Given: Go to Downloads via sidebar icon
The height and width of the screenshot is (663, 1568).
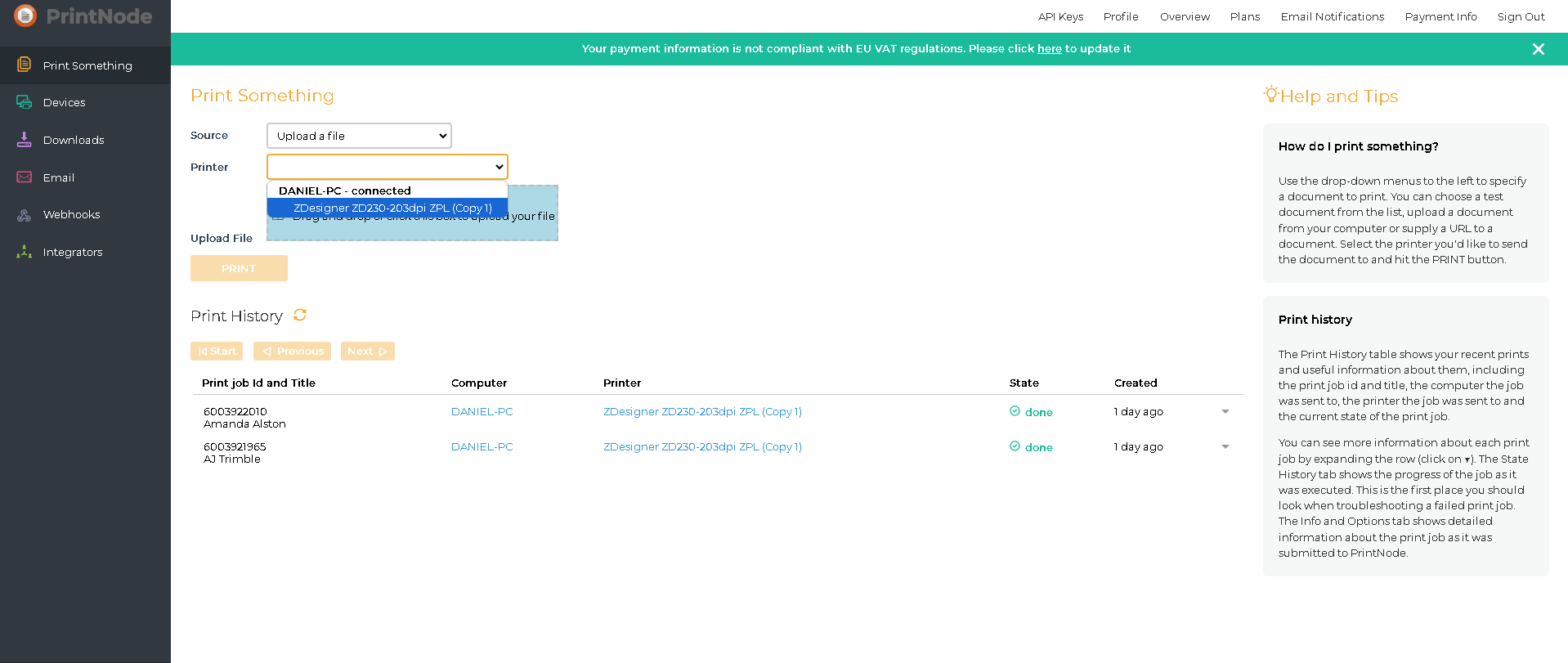Looking at the screenshot, I should coord(25,140).
